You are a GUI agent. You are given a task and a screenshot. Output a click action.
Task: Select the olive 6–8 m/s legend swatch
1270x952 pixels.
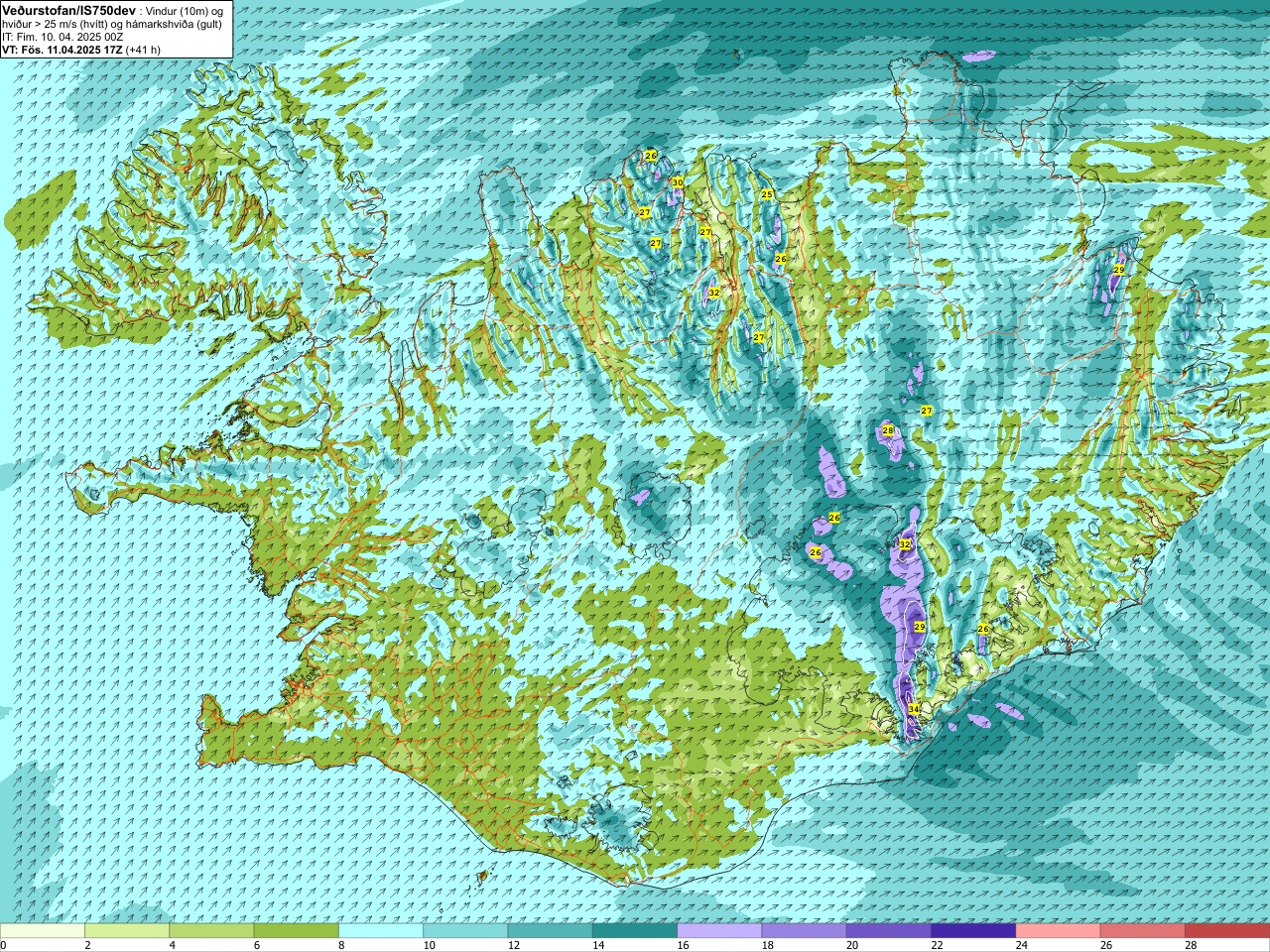tap(297, 931)
